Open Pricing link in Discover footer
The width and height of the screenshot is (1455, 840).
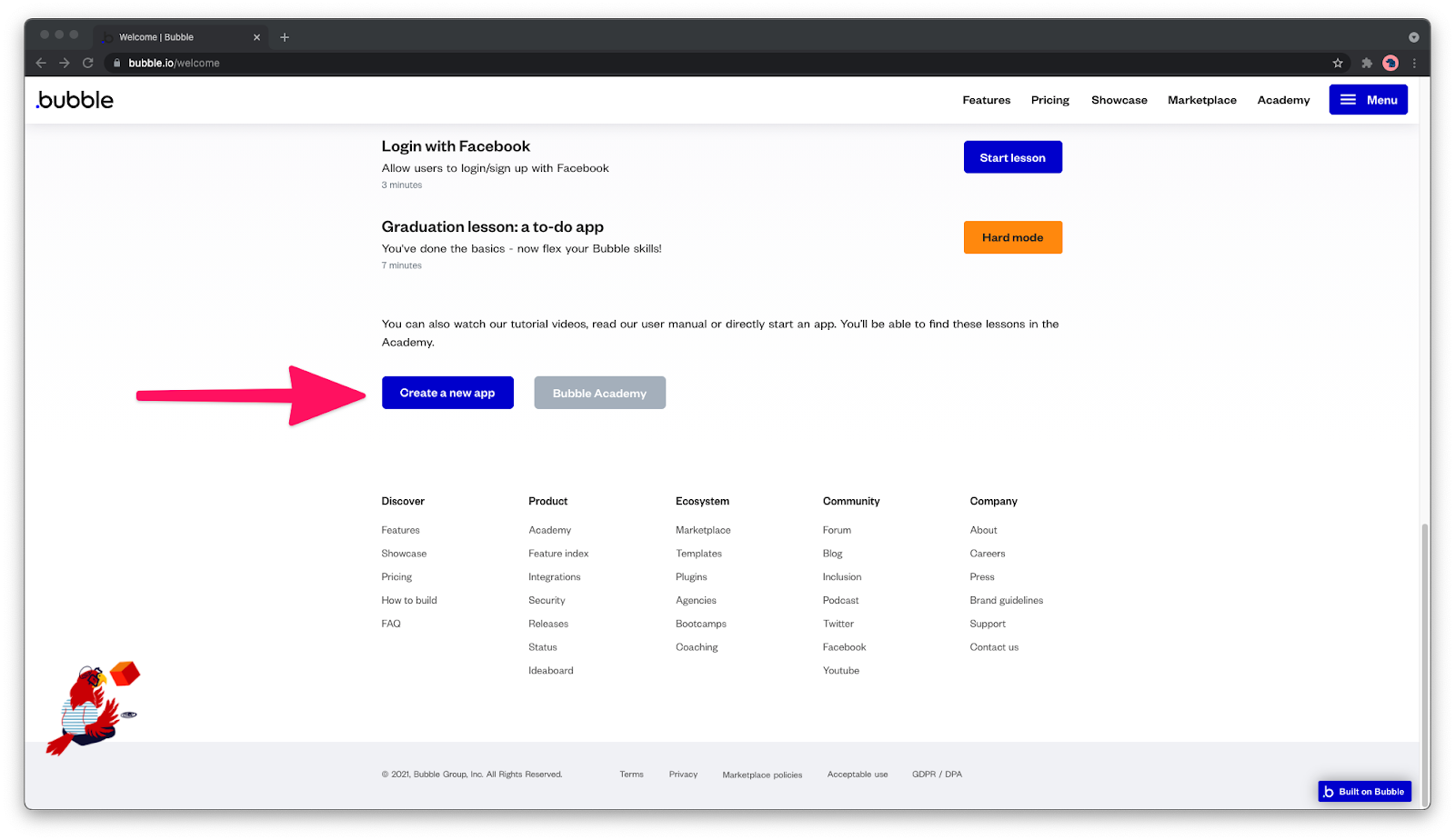[x=396, y=577]
